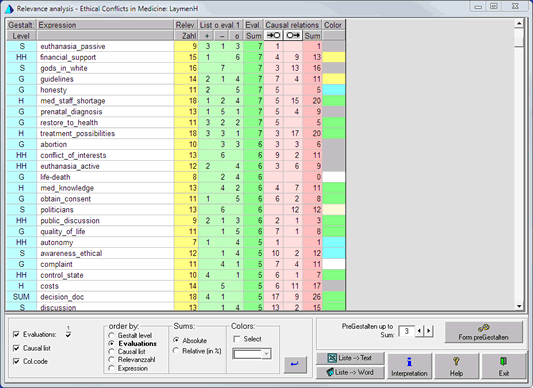This screenshot has width=533, height=388.
Task: Click SUM level cell of decision_doc
Action: 21,297
